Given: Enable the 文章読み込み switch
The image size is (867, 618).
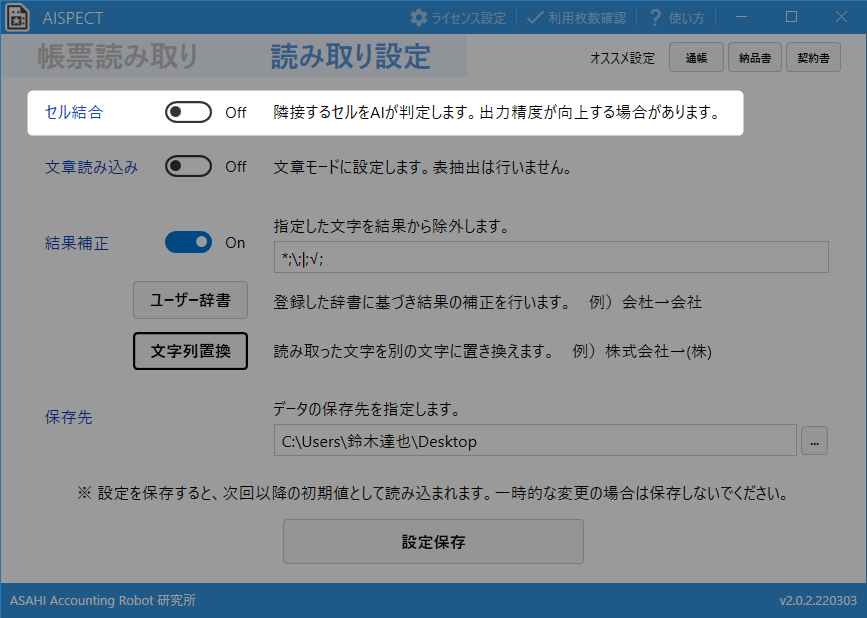Looking at the screenshot, I should pyautogui.click(x=189, y=167).
